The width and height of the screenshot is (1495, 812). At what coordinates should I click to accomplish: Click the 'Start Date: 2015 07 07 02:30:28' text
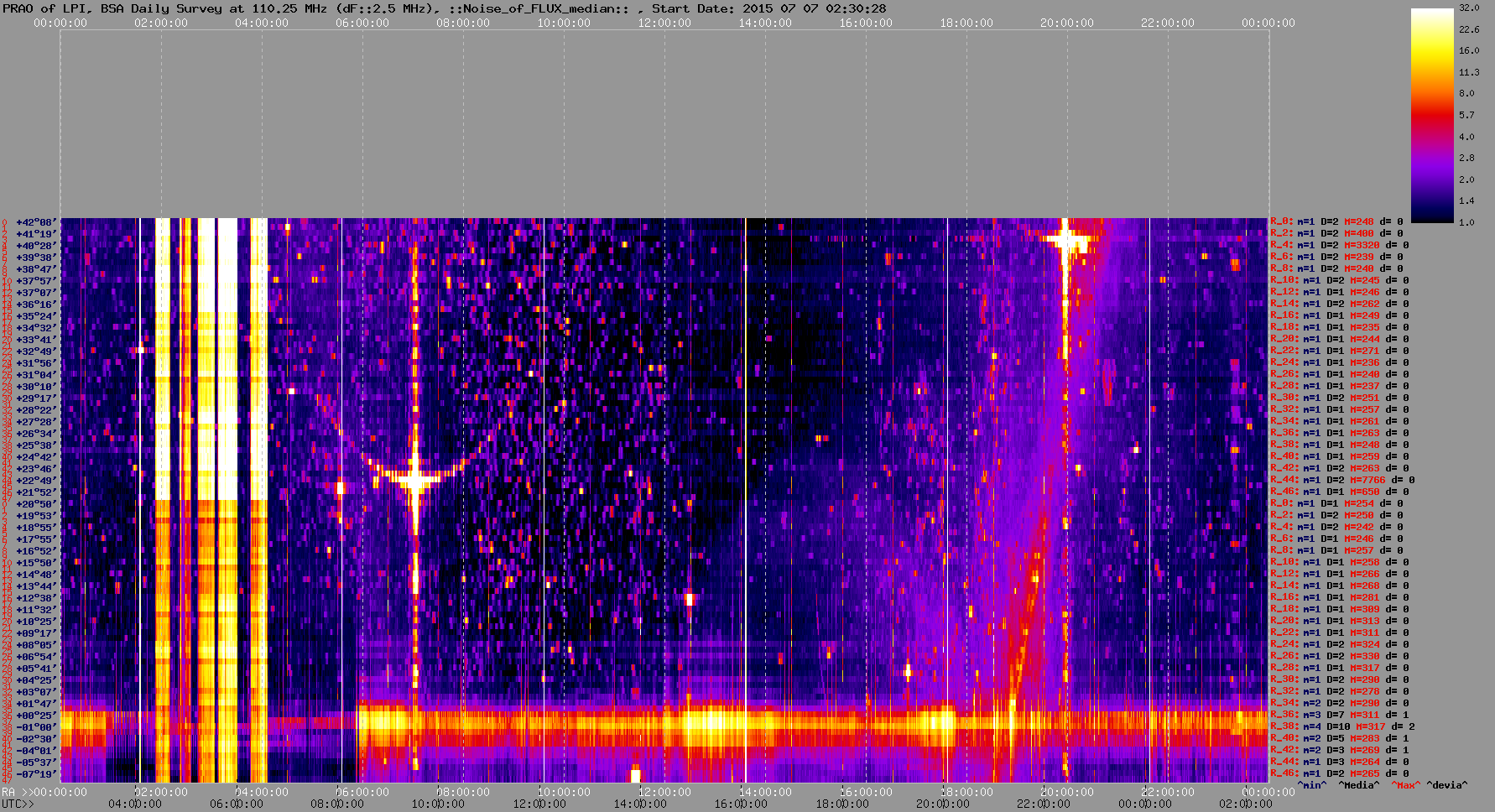[768, 8]
